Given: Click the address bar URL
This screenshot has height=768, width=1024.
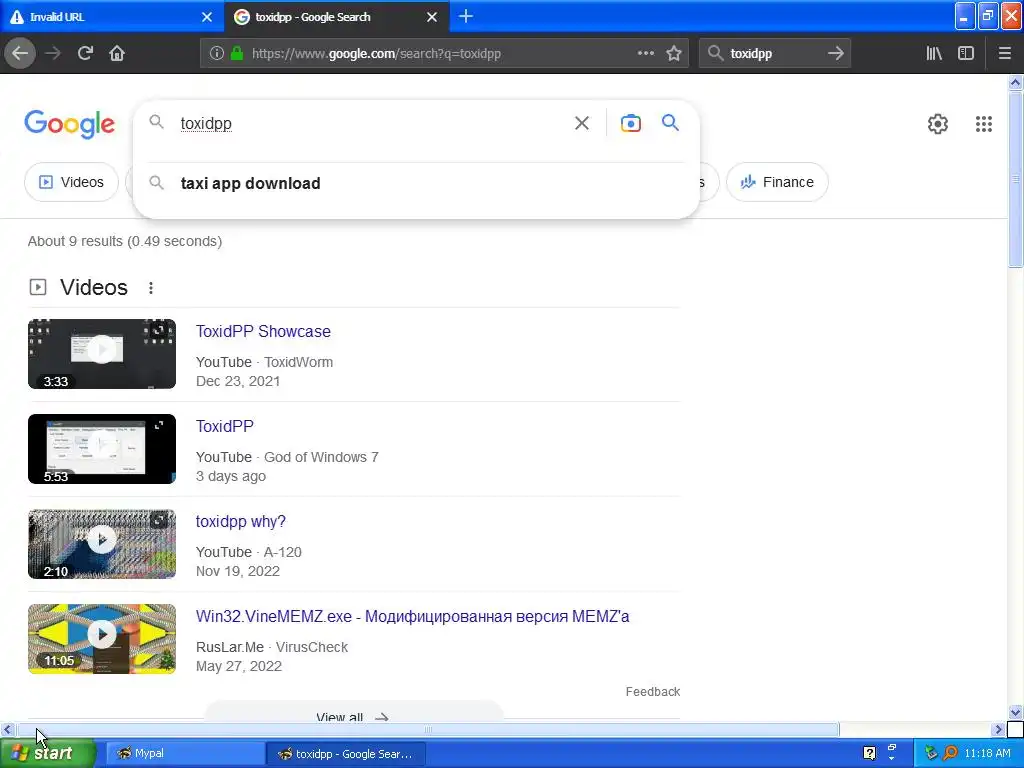Looking at the screenshot, I should [x=376, y=54].
